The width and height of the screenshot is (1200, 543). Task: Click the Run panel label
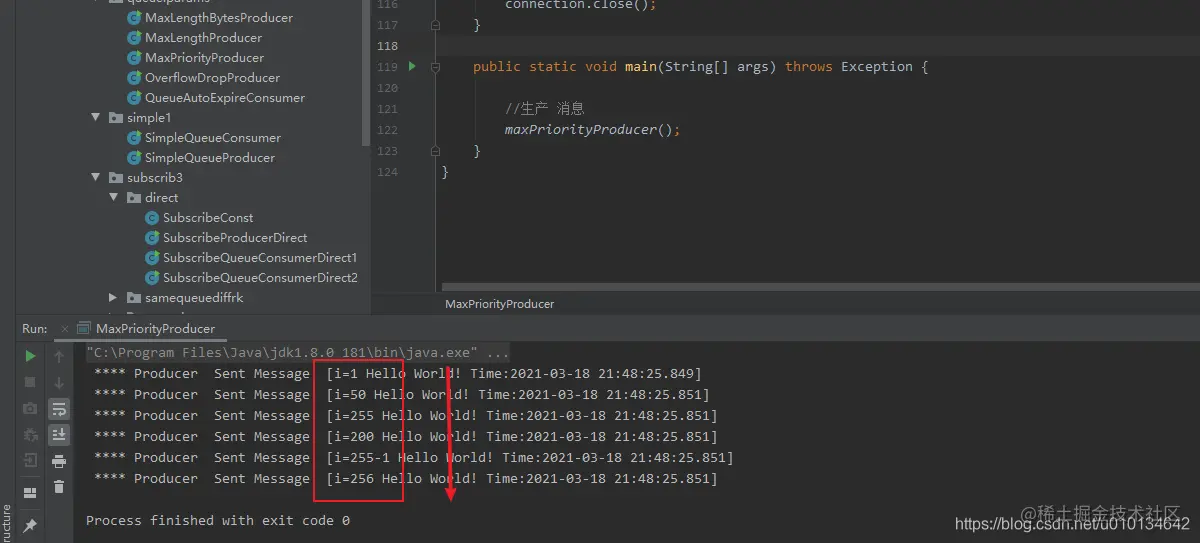click(x=35, y=328)
